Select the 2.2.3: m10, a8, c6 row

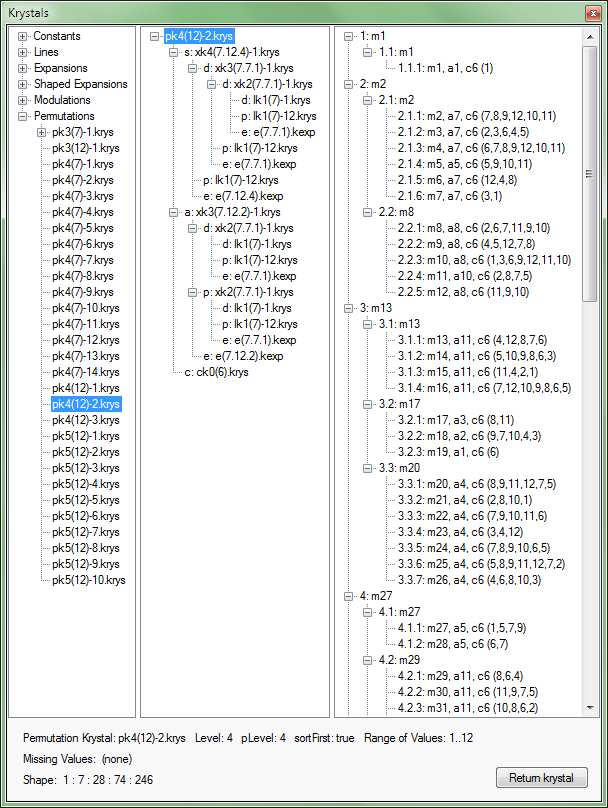[484, 260]
